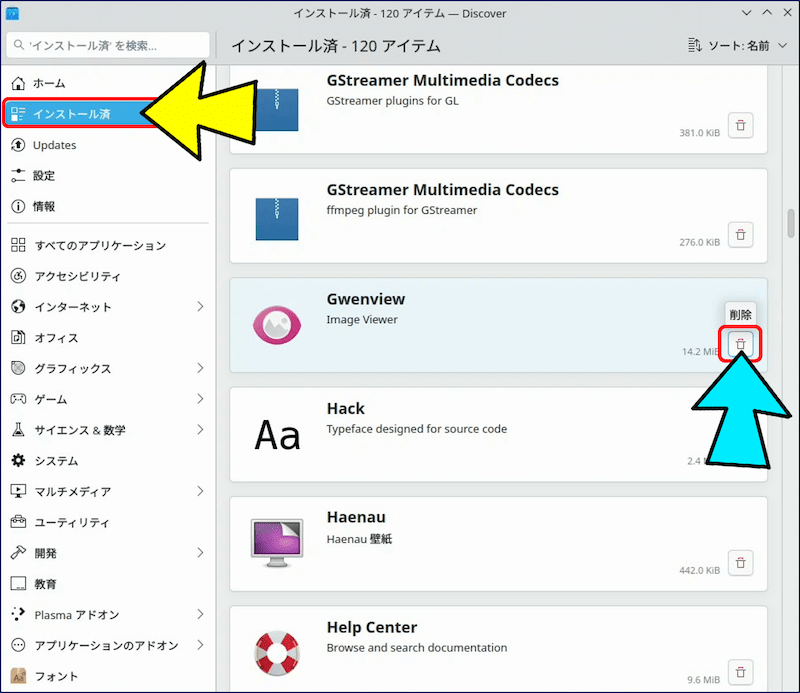Viewport: 800px width, 693px height.
Task: Click the Hack font Aa icon
Action: 277,435
